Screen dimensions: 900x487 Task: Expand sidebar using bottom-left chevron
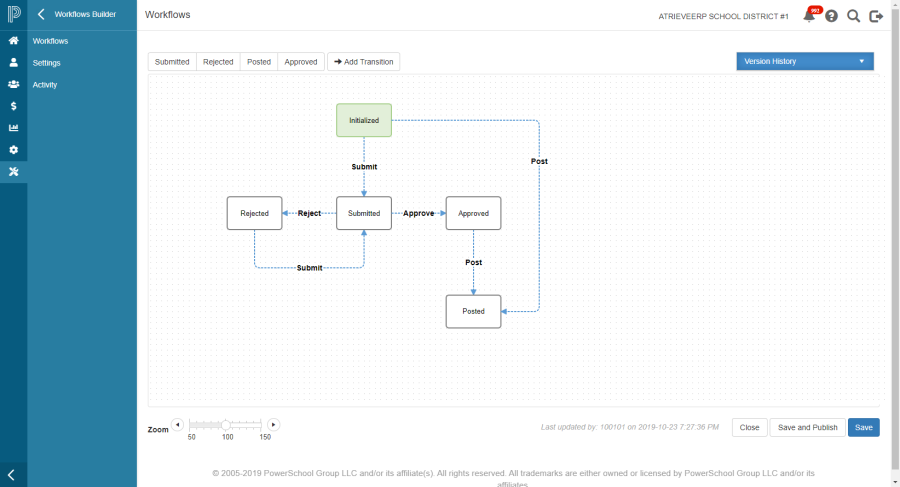(12, 475)
